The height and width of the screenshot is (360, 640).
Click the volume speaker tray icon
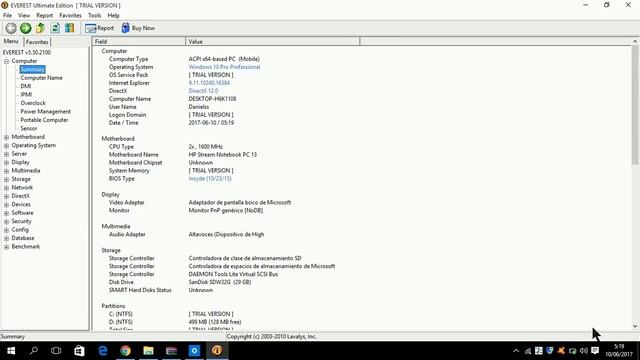pyautogui.click(x=584, y=351)
